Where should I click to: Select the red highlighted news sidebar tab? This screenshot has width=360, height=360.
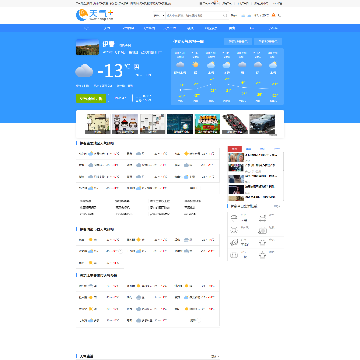[235, 149]
